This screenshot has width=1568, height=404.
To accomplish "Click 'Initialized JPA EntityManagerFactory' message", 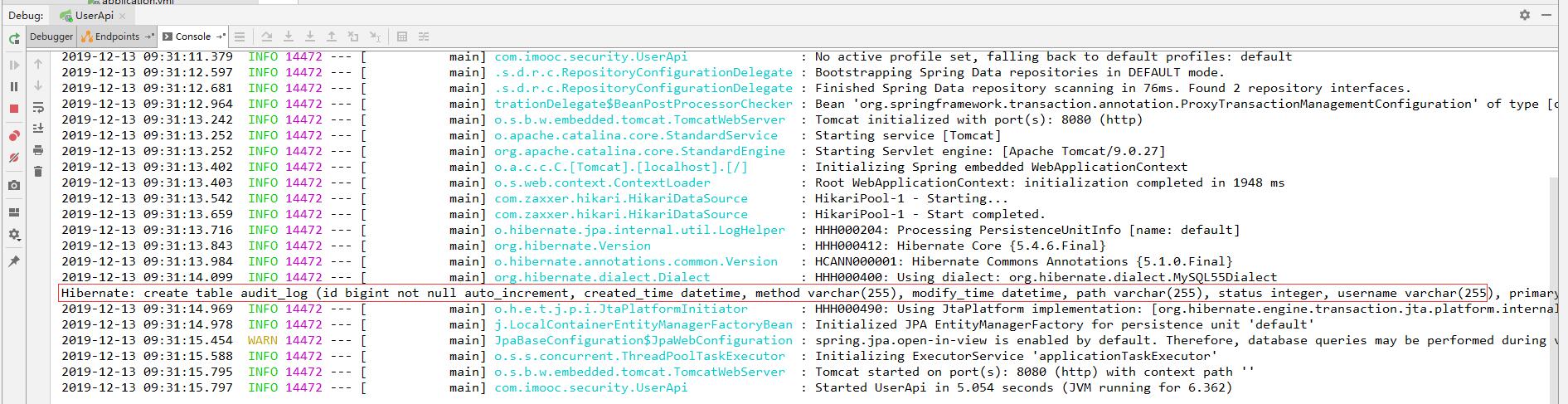I will pos(1065,324).
